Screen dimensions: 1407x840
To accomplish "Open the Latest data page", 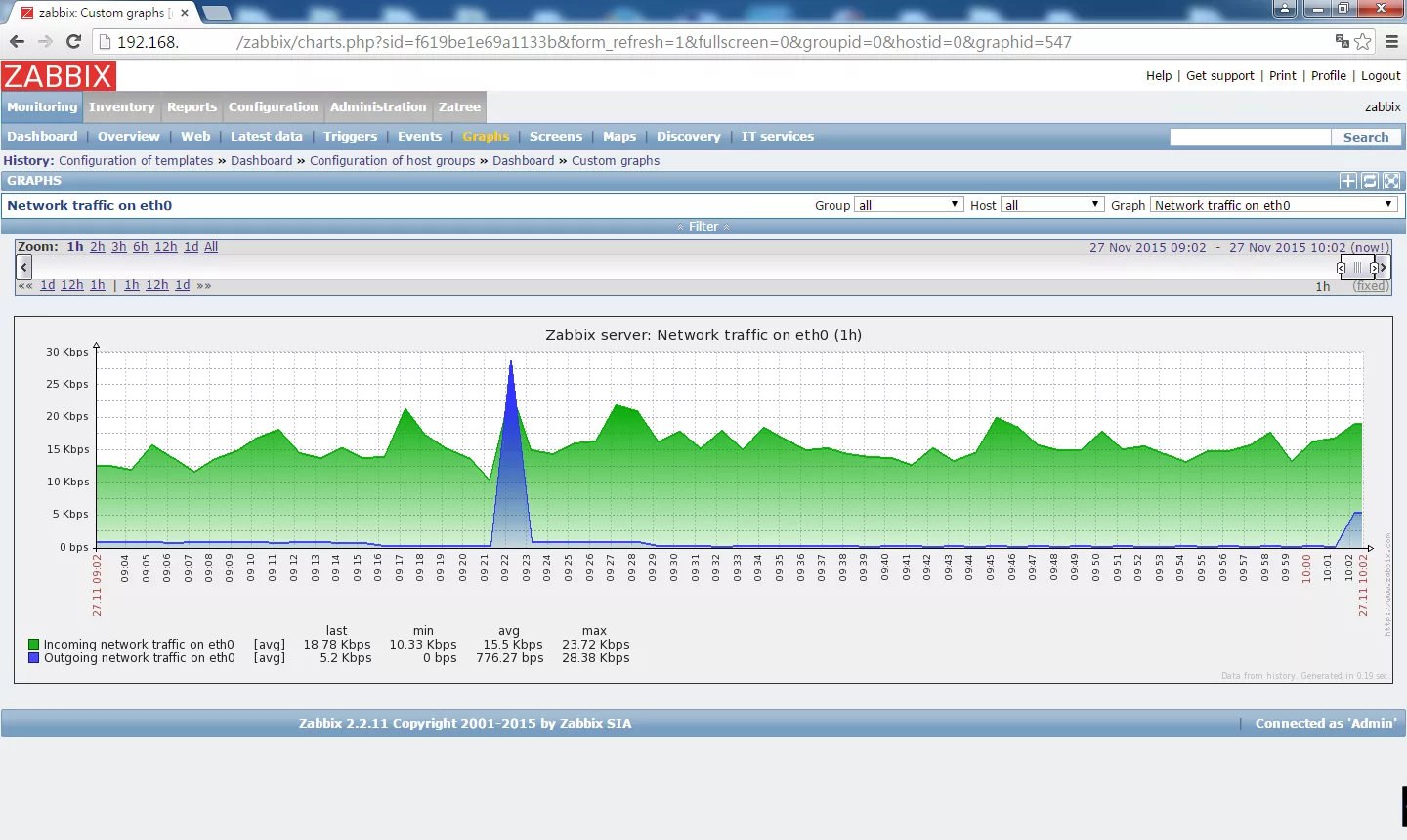I will click(267, 137).
